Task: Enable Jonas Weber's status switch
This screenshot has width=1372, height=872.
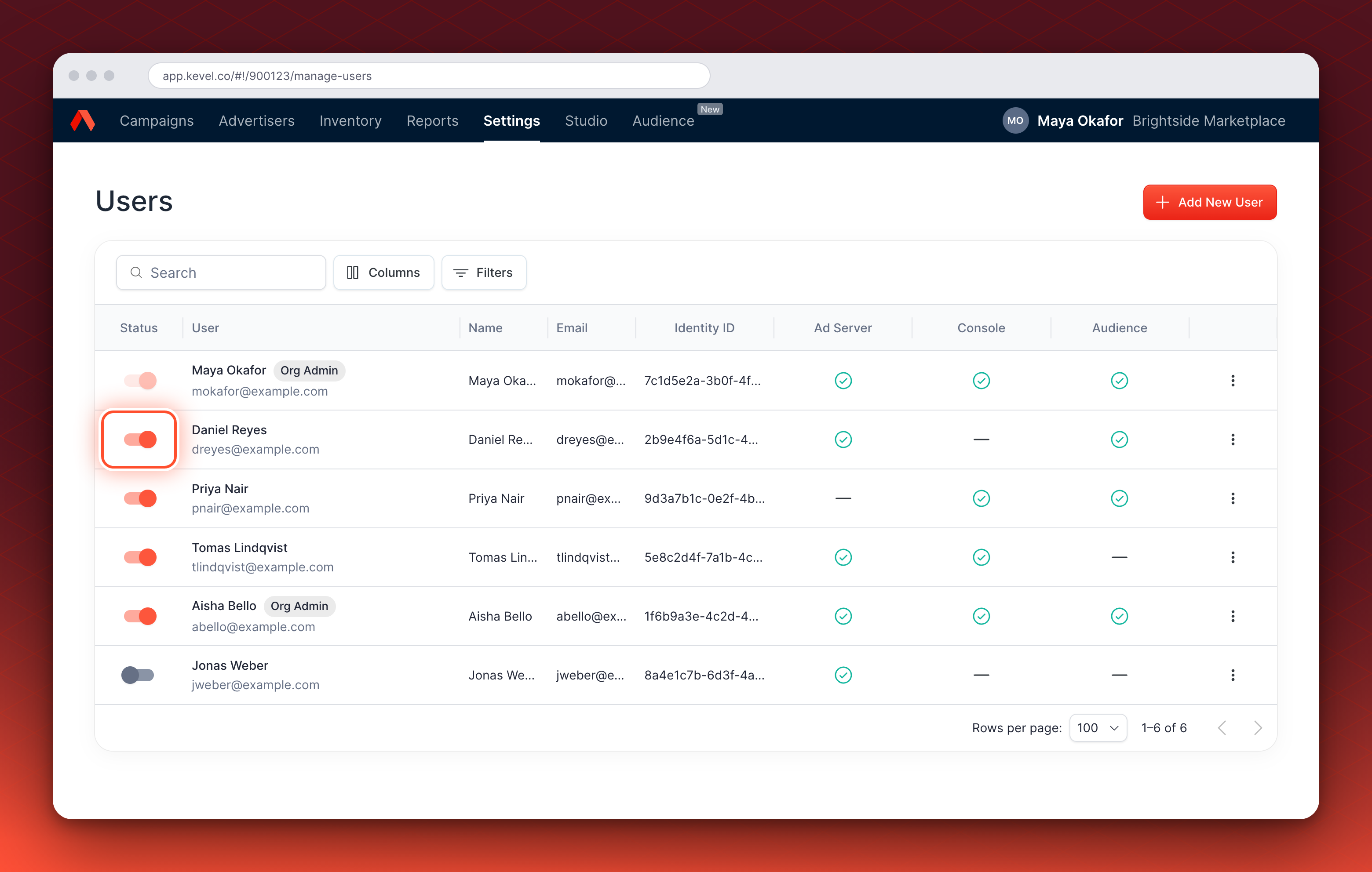Action: 138,675
